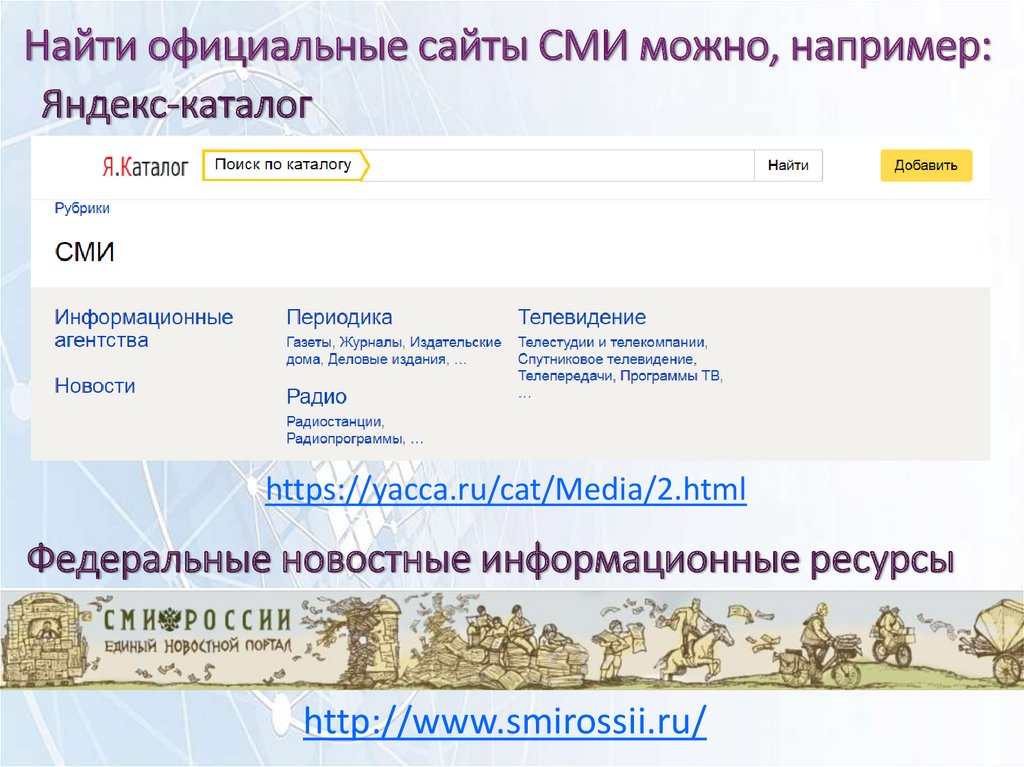
Task: Open the www.smirossii.ru hyperlink
Action: click(x=505, y=720)
